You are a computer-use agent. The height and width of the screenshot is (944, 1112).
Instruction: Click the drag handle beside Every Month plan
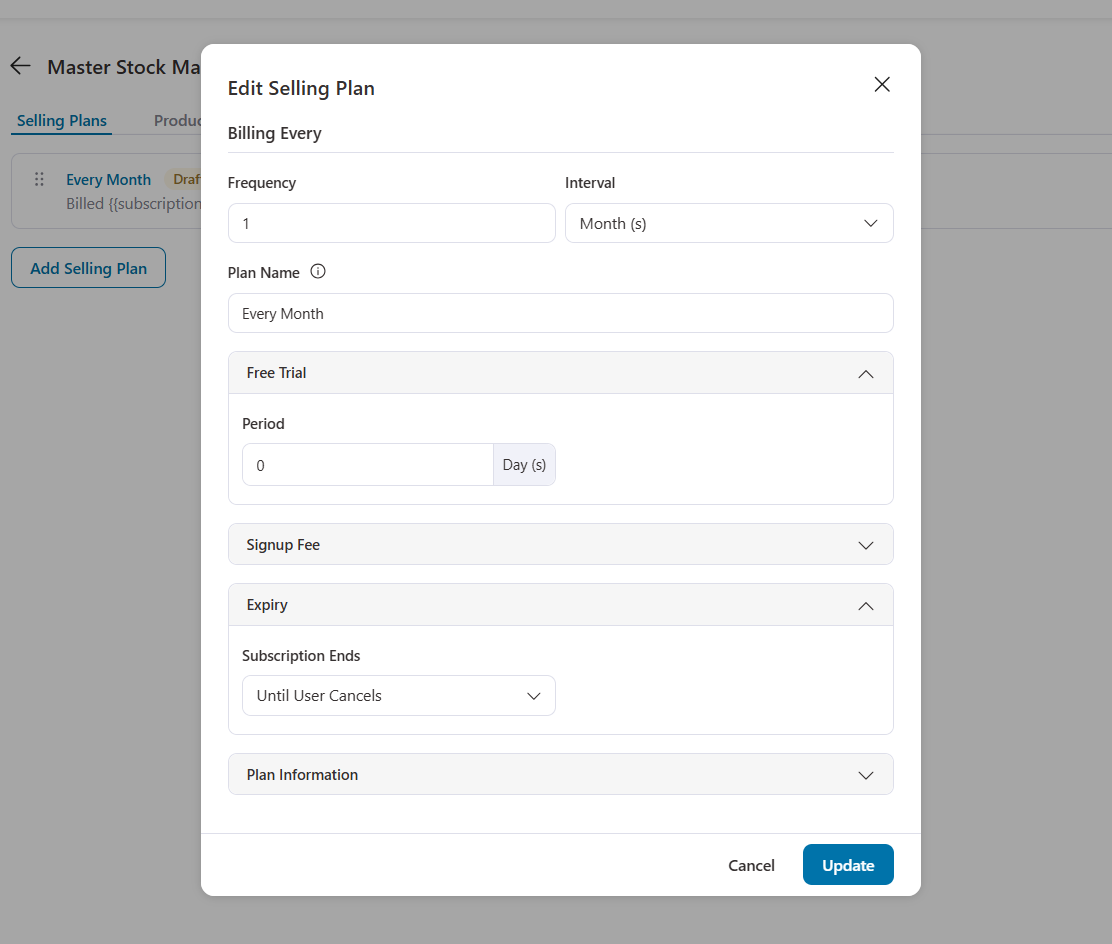pos(39,179)
